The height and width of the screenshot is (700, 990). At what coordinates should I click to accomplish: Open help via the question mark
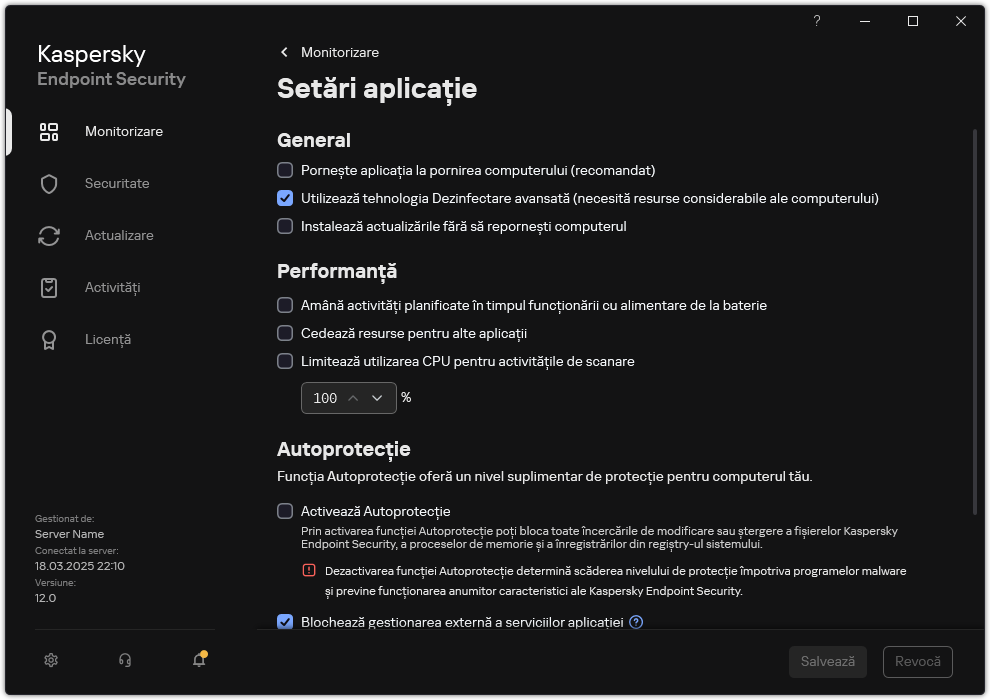click(x=816, y=21)
